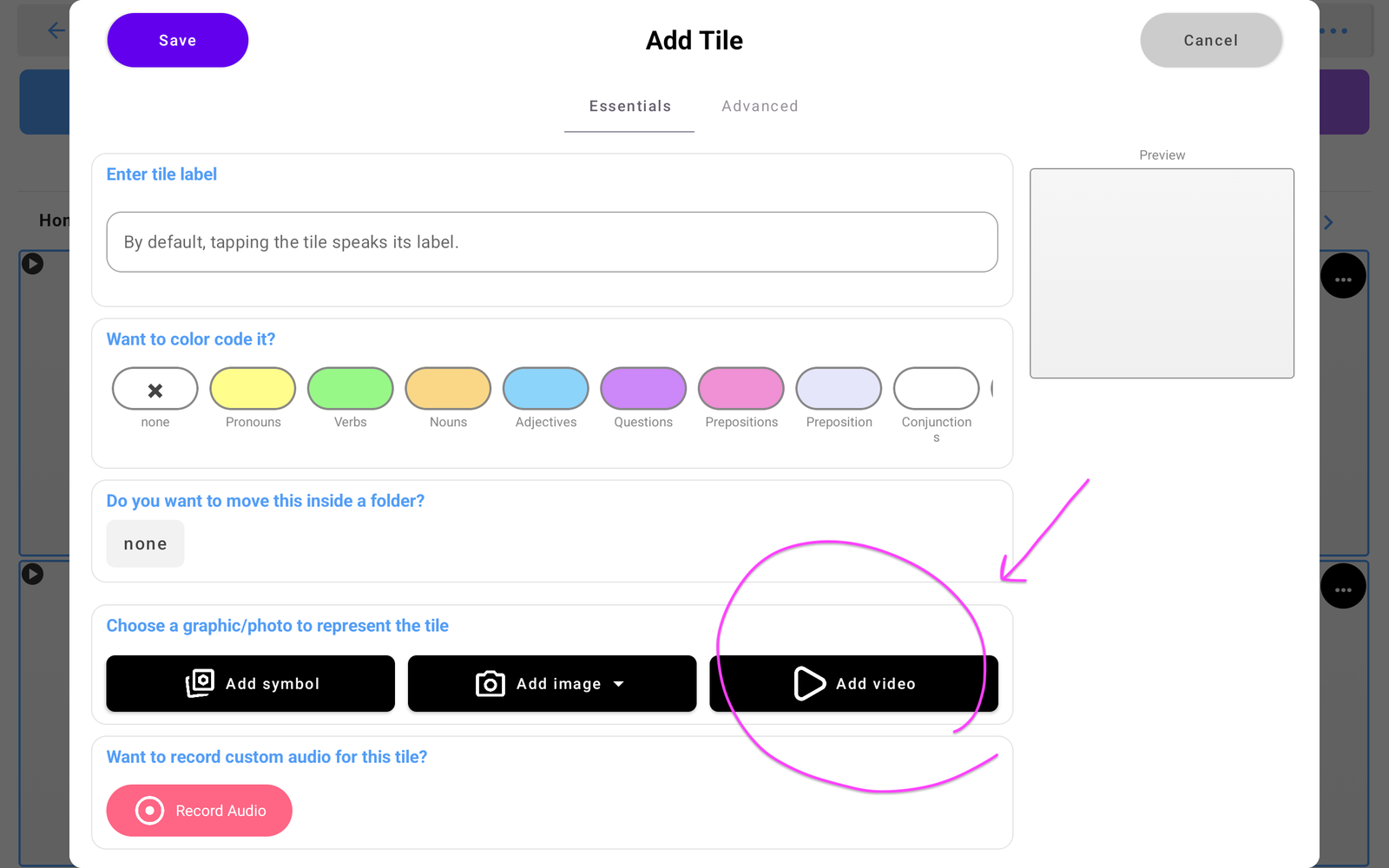Click the right chevron in background page
This screenshot has height=868, width=1389.
coord(1328,222)
